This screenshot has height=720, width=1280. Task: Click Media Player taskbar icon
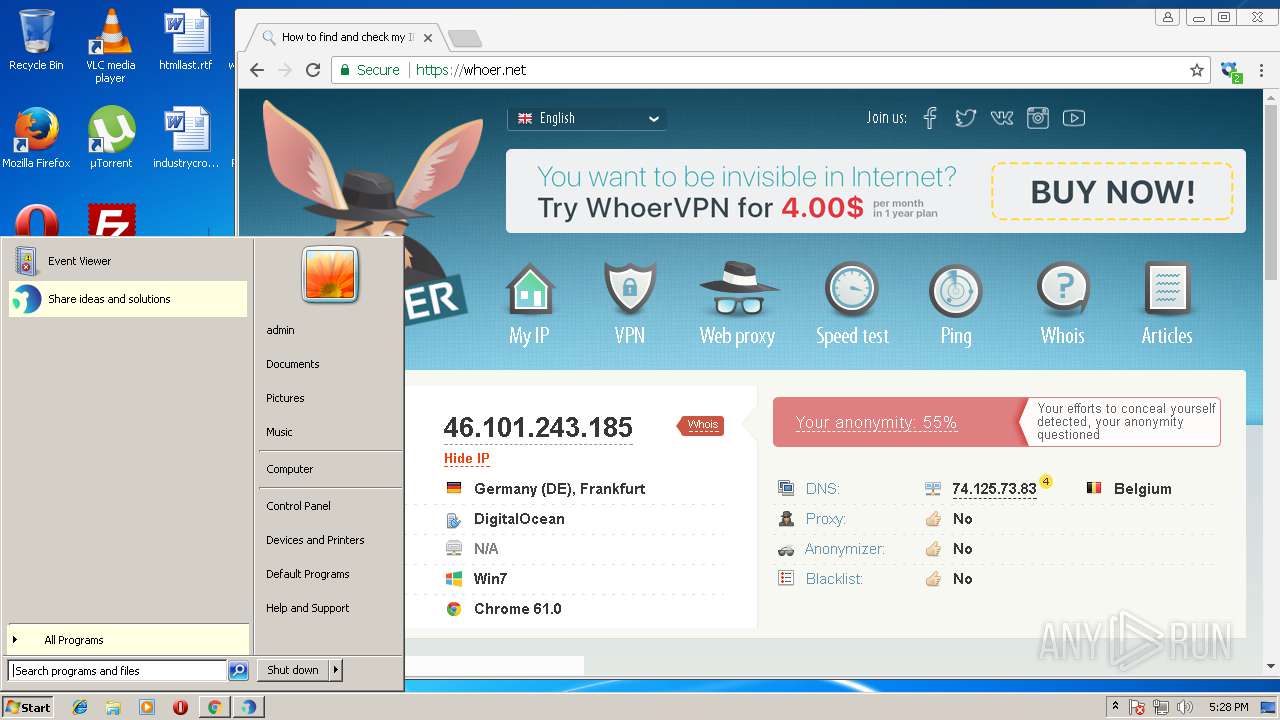click(147, 707)
